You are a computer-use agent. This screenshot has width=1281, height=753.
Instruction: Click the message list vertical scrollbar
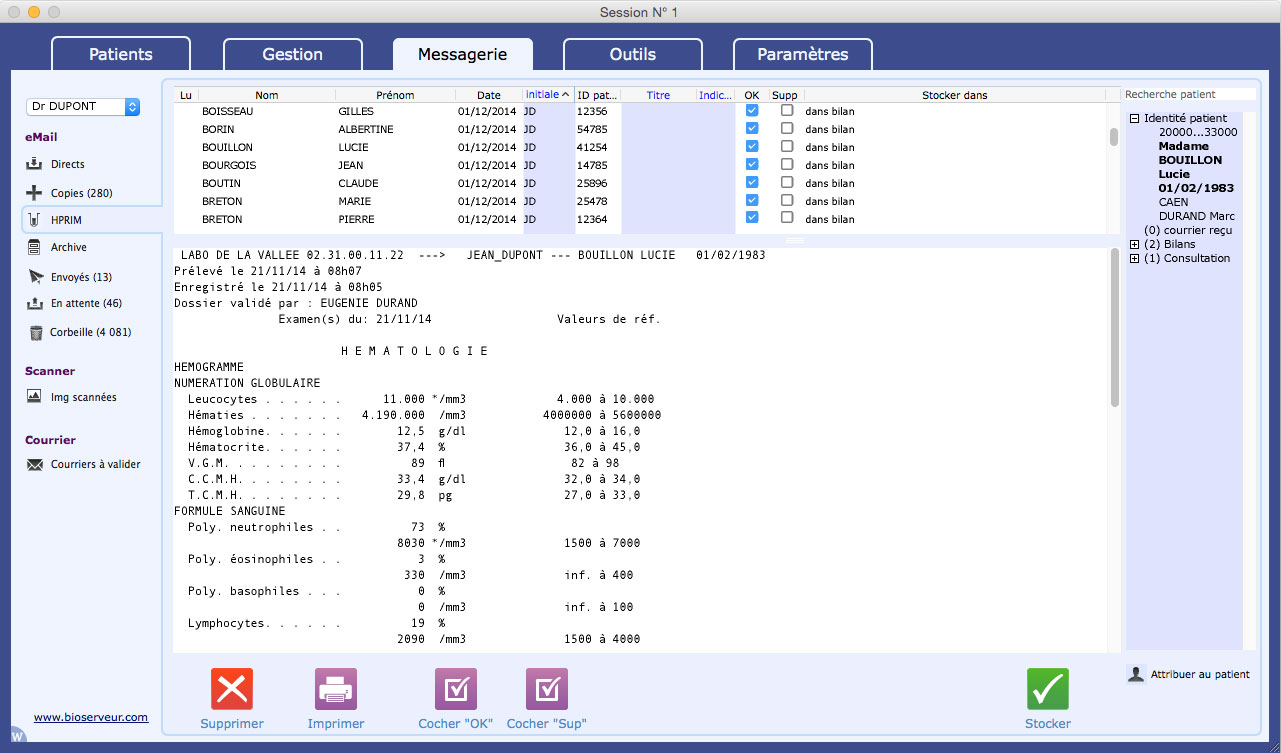(x=1113, y=137)
